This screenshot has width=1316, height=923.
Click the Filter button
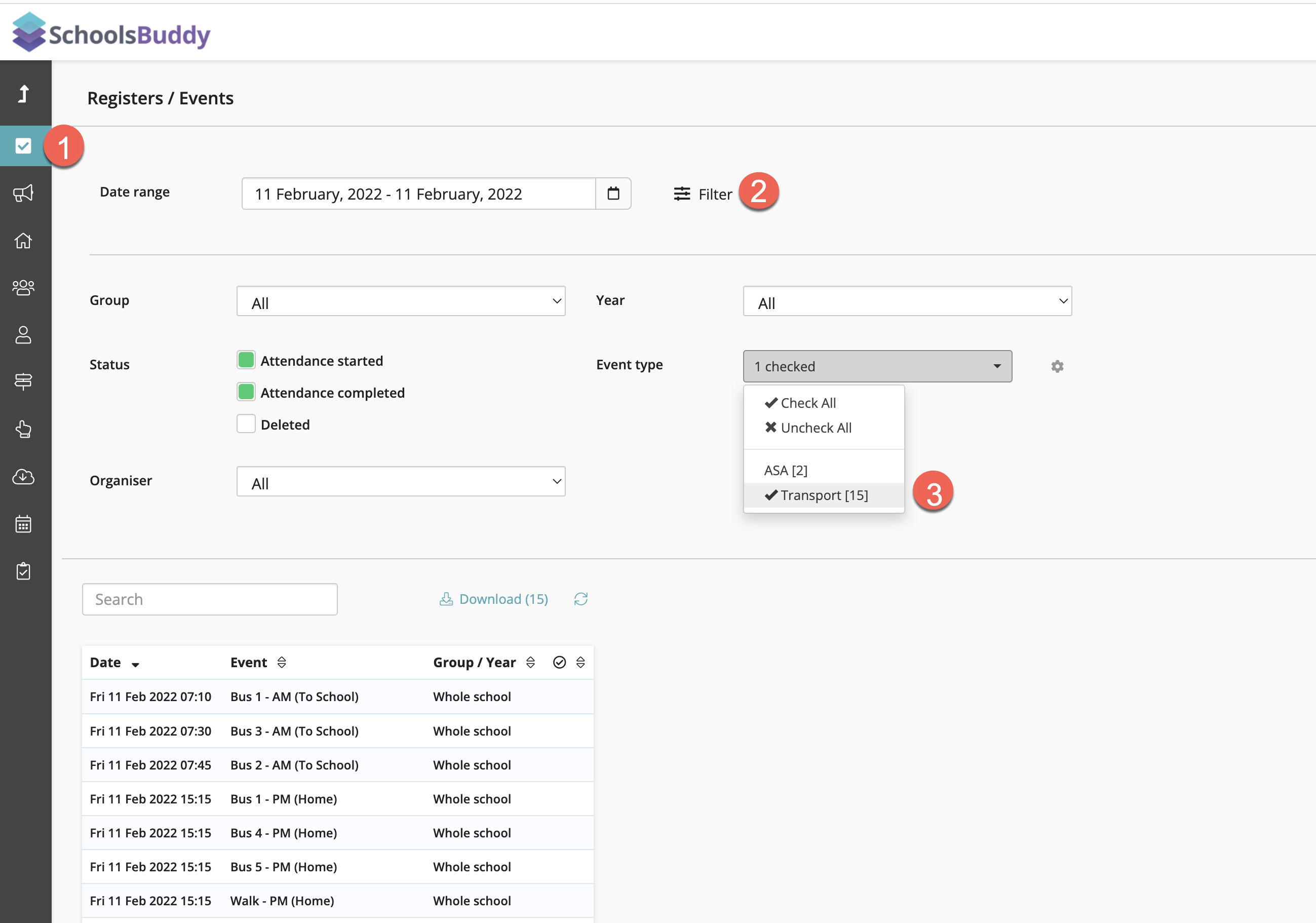[703, 194]
